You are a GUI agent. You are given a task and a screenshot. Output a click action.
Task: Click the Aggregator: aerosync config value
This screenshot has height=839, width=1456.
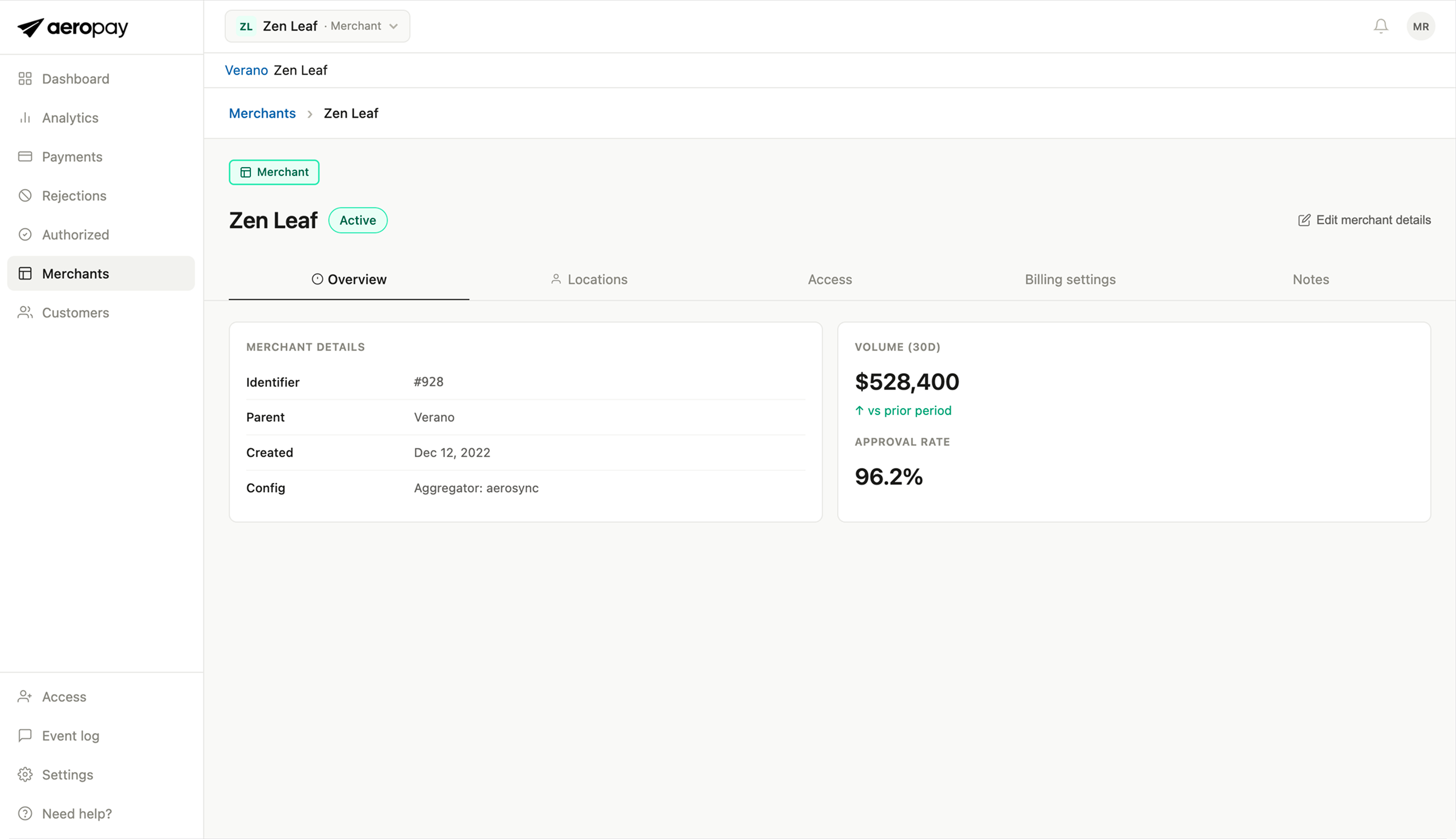pyautogui.click(x=476, y=488)
